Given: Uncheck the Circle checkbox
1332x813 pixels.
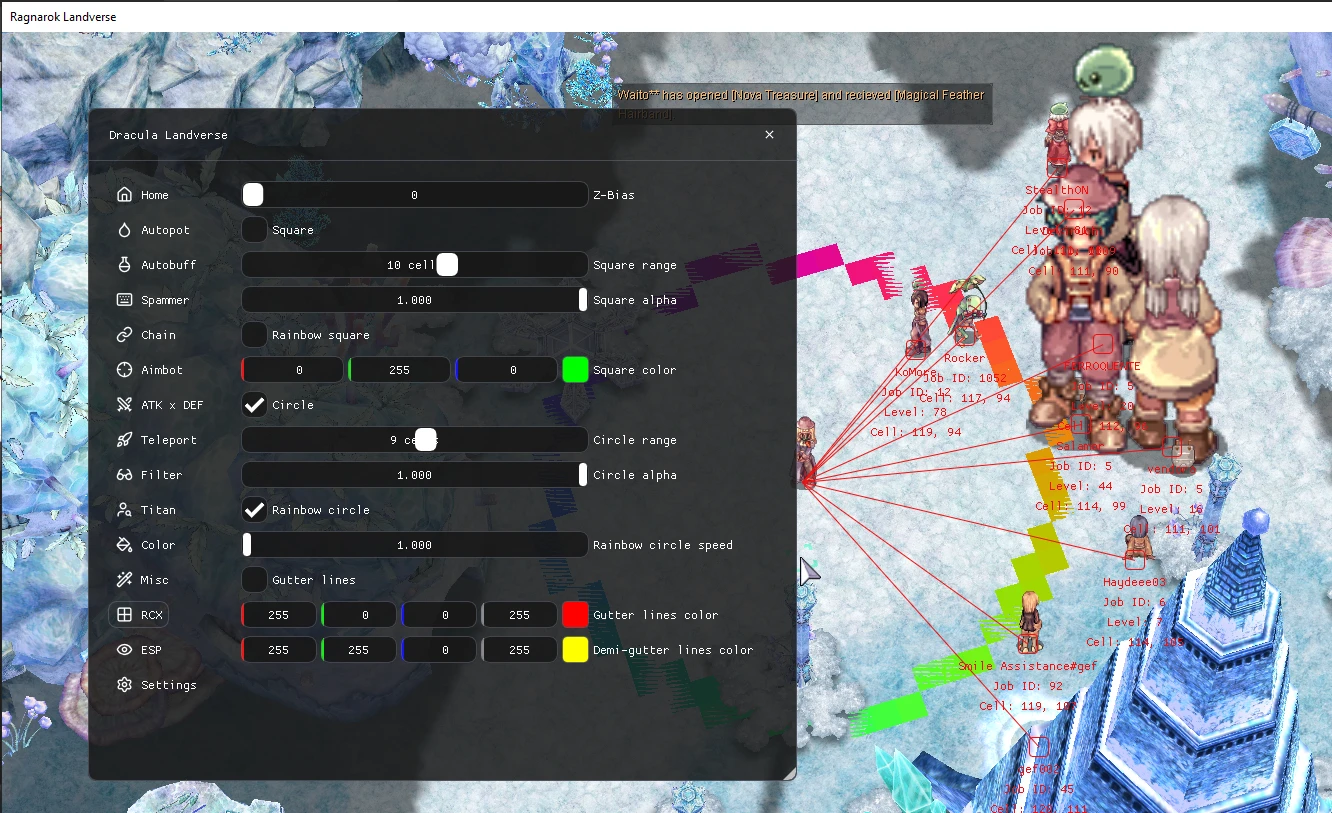Looking at the screenshot, I should point(255,405).
